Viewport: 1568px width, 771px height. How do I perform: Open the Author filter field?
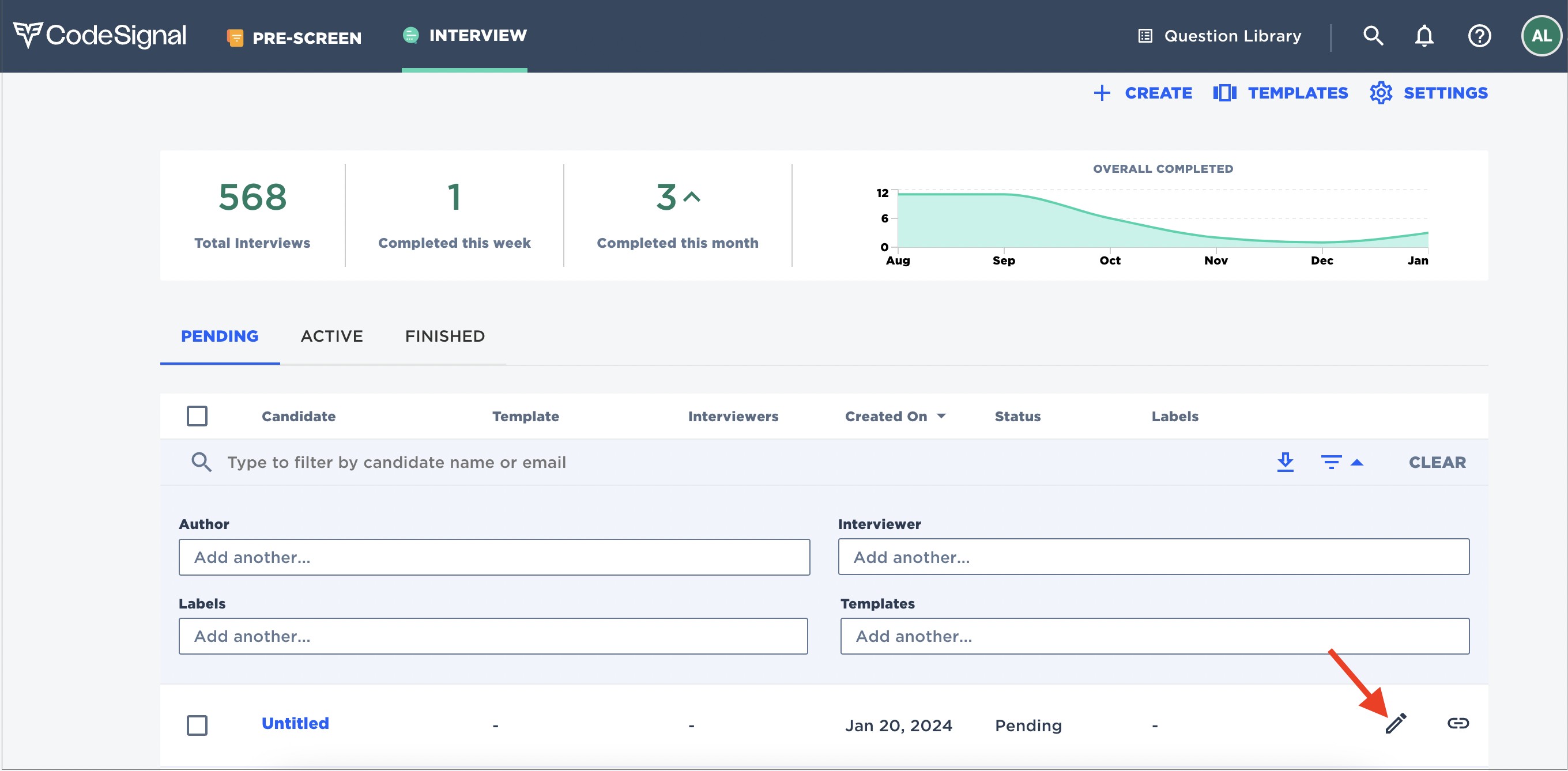(x=493, y=557)
